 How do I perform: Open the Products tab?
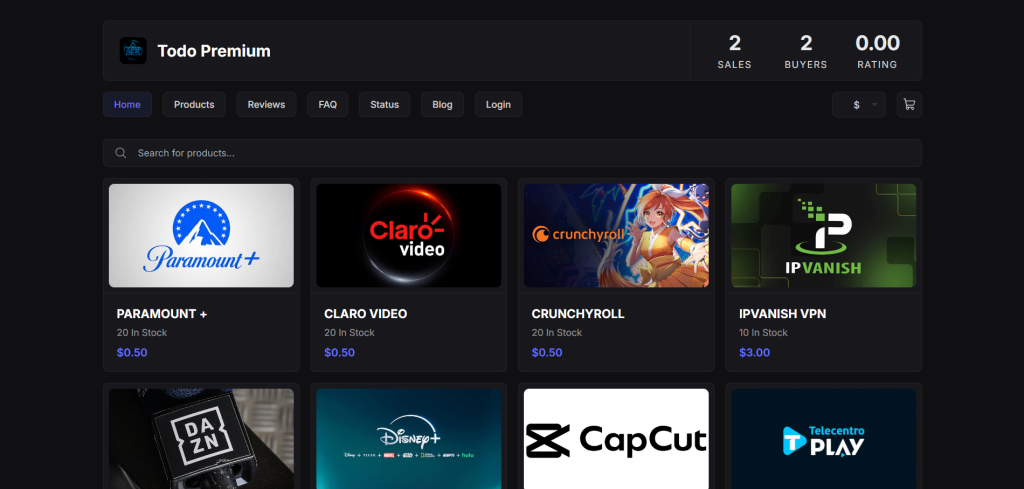194,104
